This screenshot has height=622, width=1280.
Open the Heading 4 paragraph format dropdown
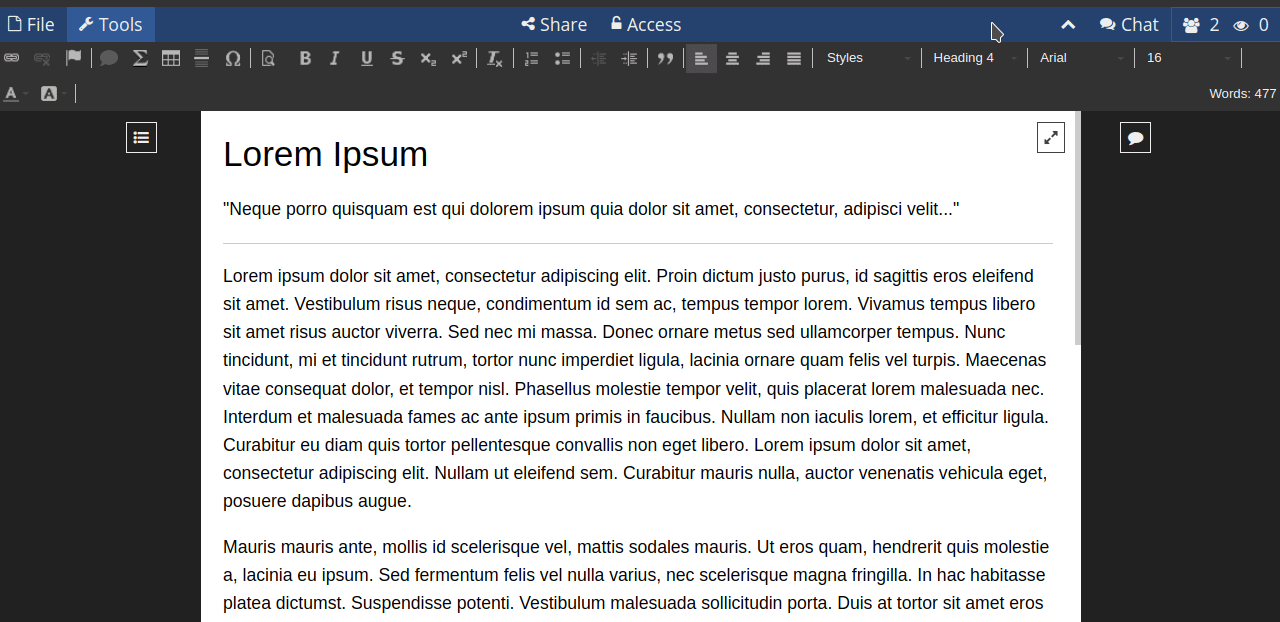pyautogui.click(x=974, y=58)
